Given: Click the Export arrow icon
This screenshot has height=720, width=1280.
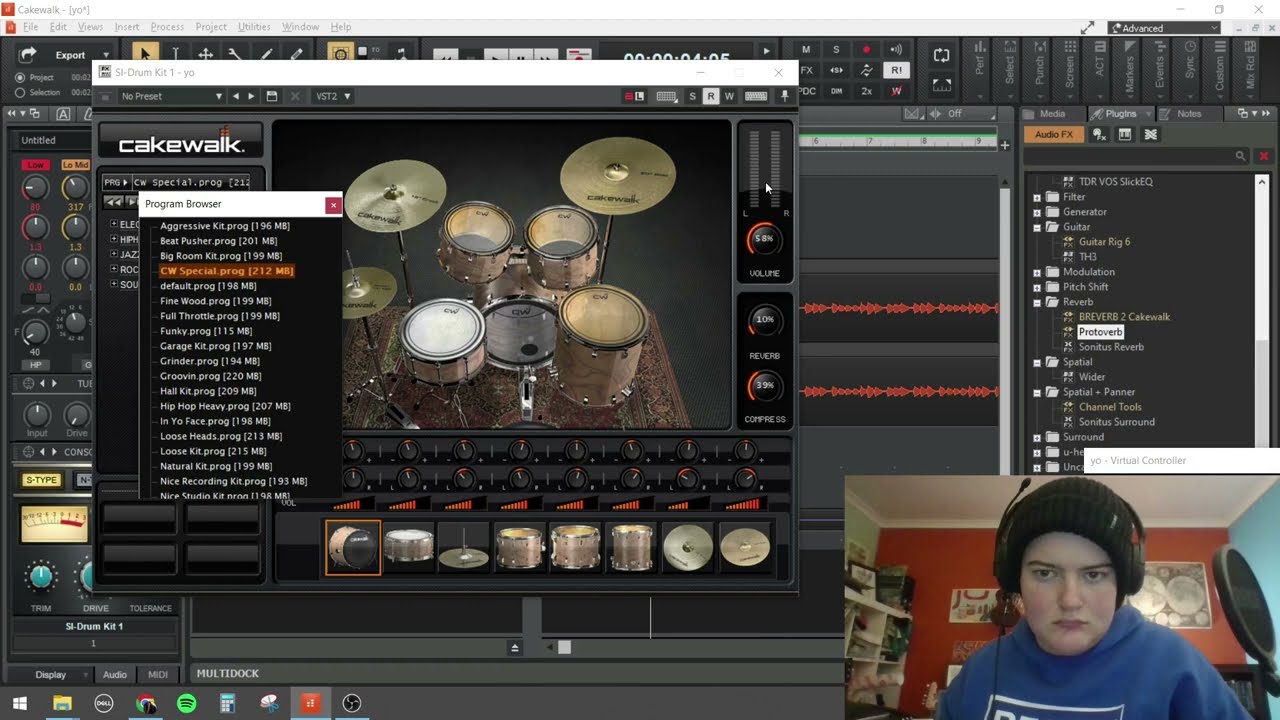Looking at the screenshot, I should (x=28, y=55).
